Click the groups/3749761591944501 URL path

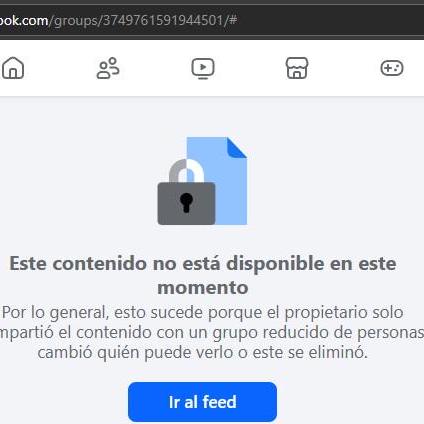tap(137, 21)
